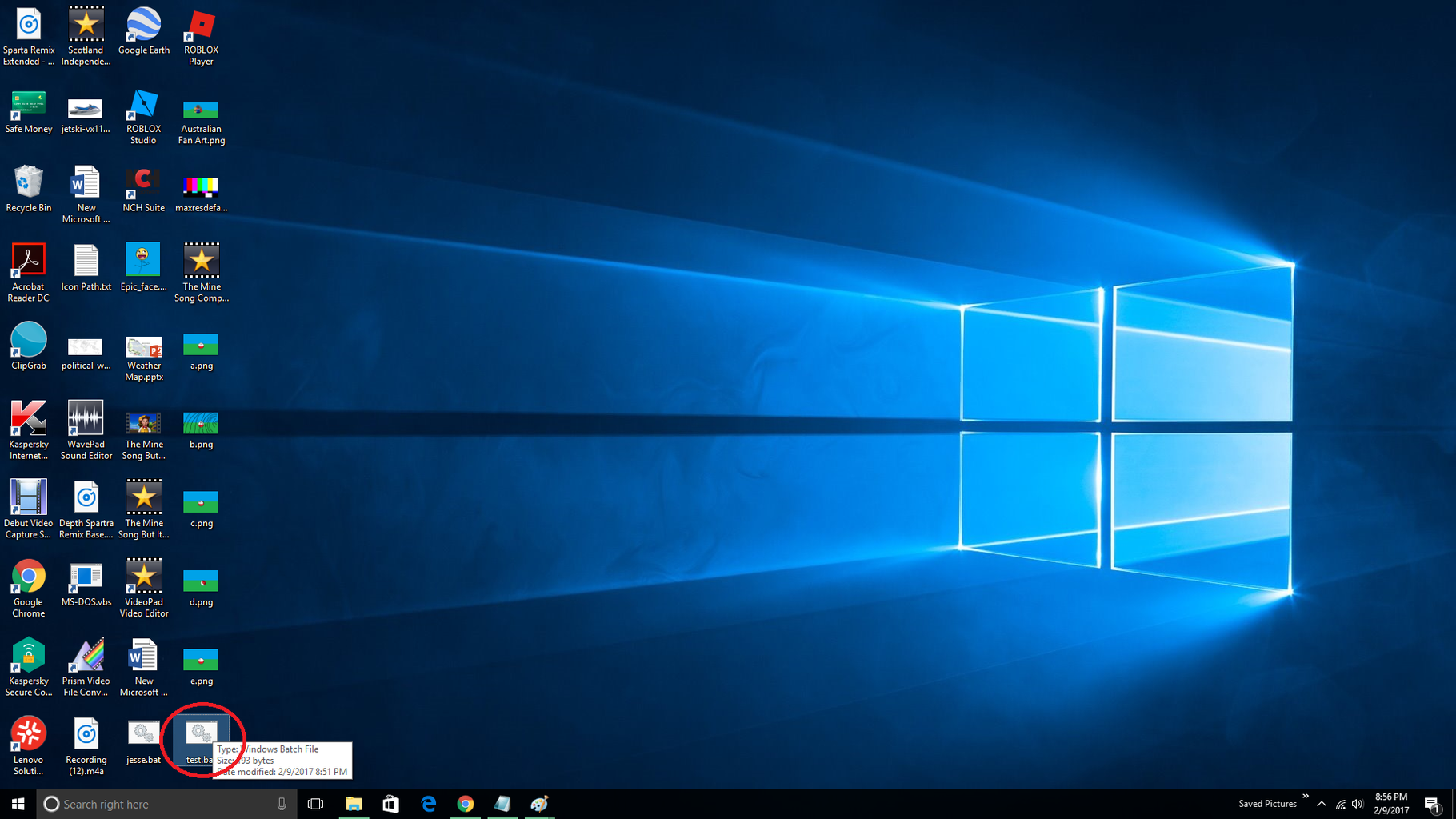Select WavePad Sound Editor icon
Image resolution: width=1456 pixels, height=819 pixels.
(x=86, y=430)
